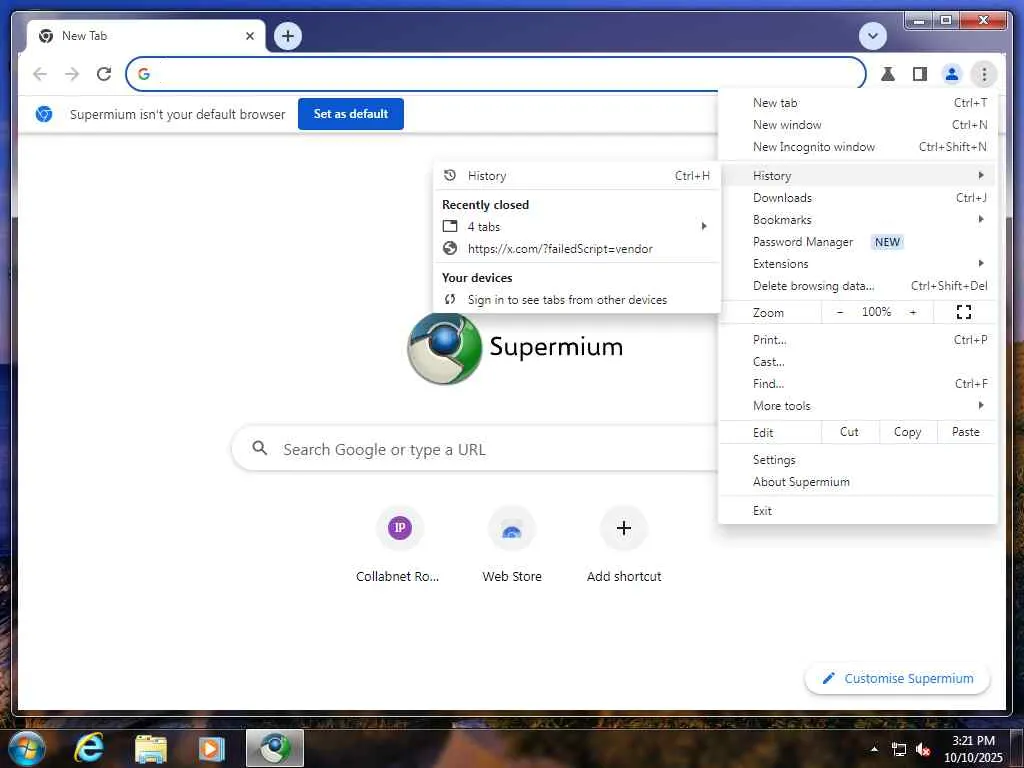Open the Supermium Labs flask icon
The width and height of the screenshot is (1024, 768).
888,74
